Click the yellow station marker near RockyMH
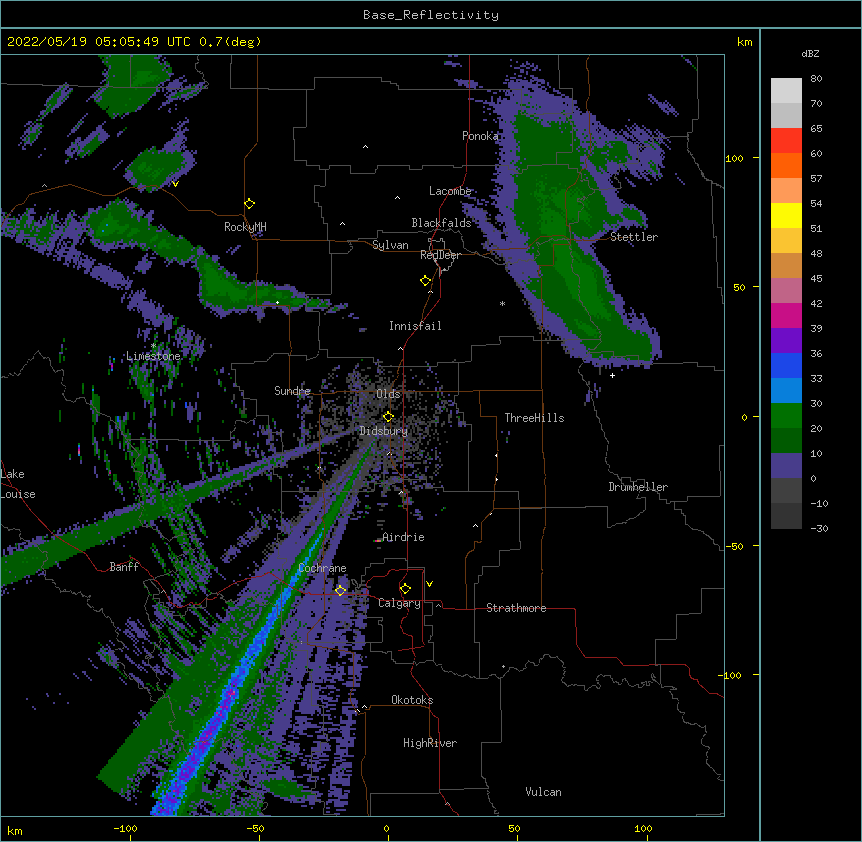The height and width of the screenshot is (842, 862). click(249, 204)
